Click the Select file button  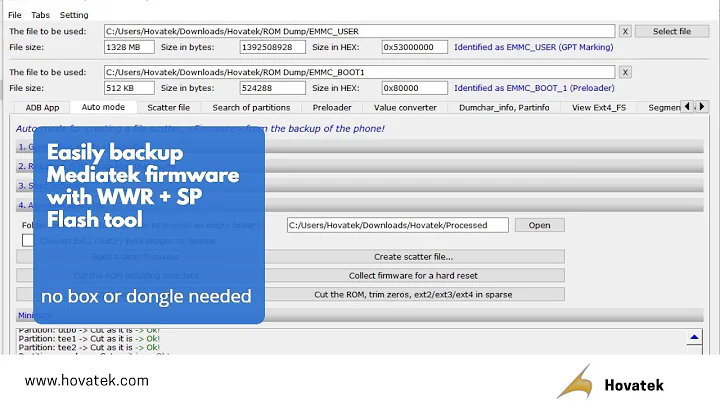tap(672, 32)
